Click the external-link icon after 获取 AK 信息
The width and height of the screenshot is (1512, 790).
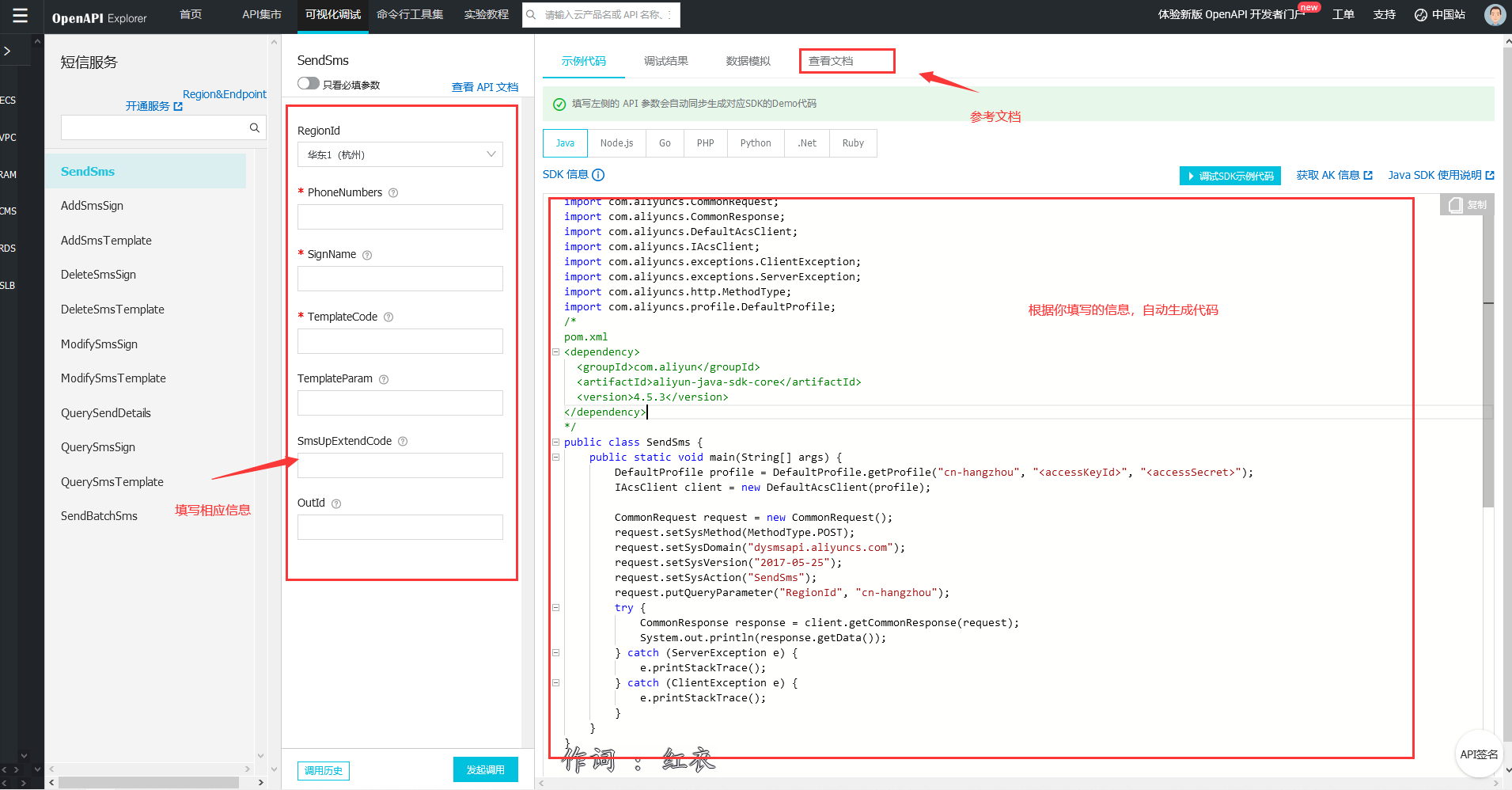point(1368,176)
